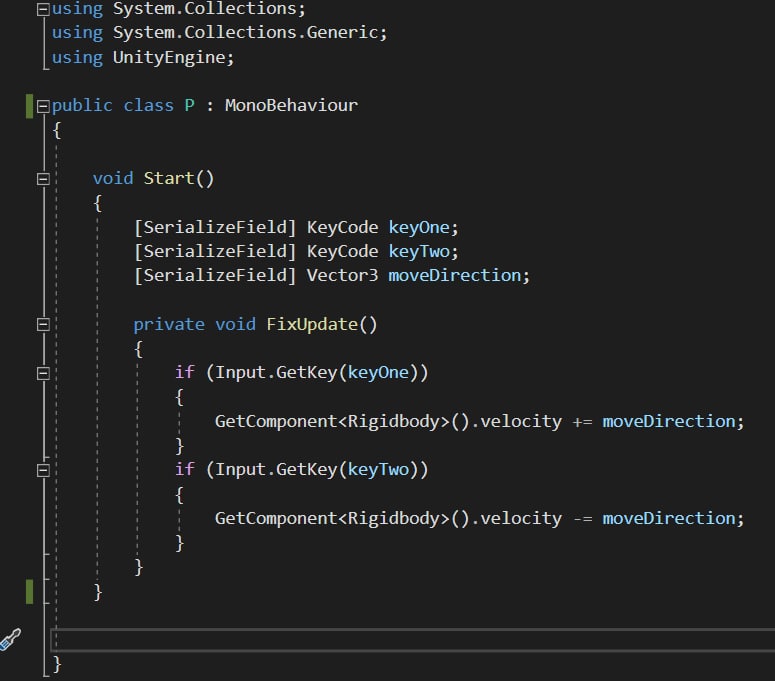Image resolution: width=775 pixels, height=681 pixels.
Task: Click the first [SerializeField] attribute
Action: tap(215, 227)
